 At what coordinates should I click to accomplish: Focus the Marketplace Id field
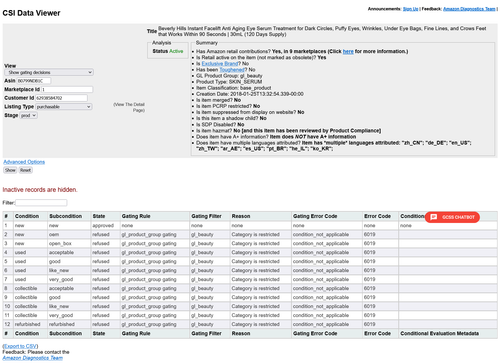pyautogui.click(x=67, y=89)
